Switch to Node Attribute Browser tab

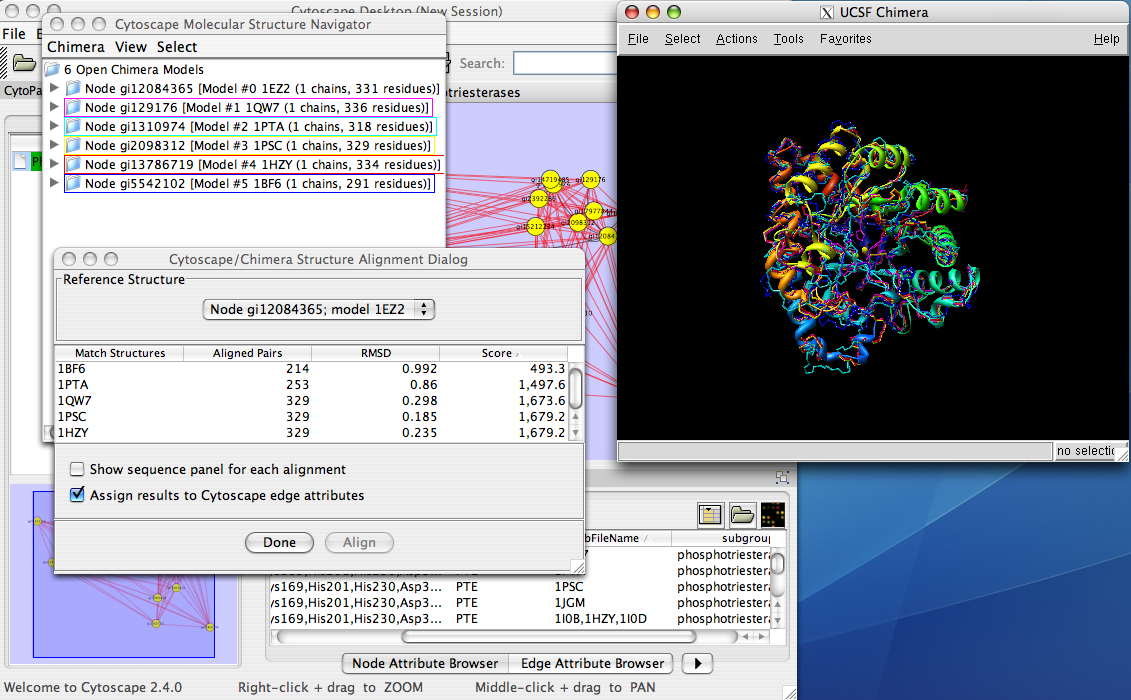pyautogui.click(x=425, y=663)
